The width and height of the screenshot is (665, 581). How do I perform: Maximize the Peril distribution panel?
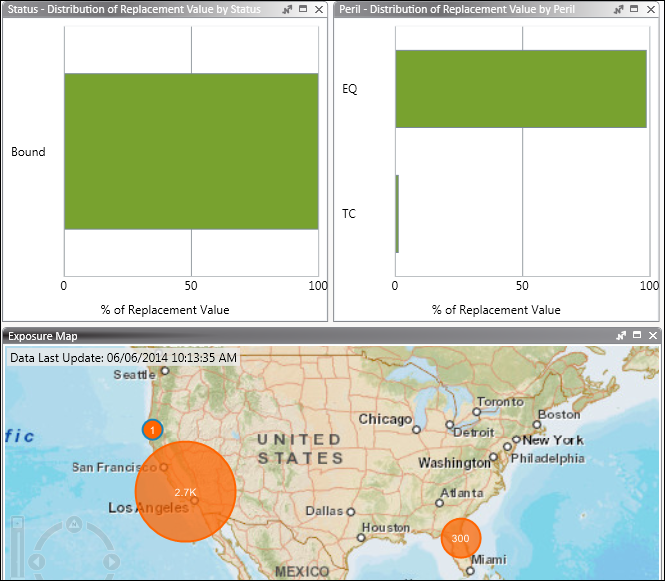[x=635, y=9]
